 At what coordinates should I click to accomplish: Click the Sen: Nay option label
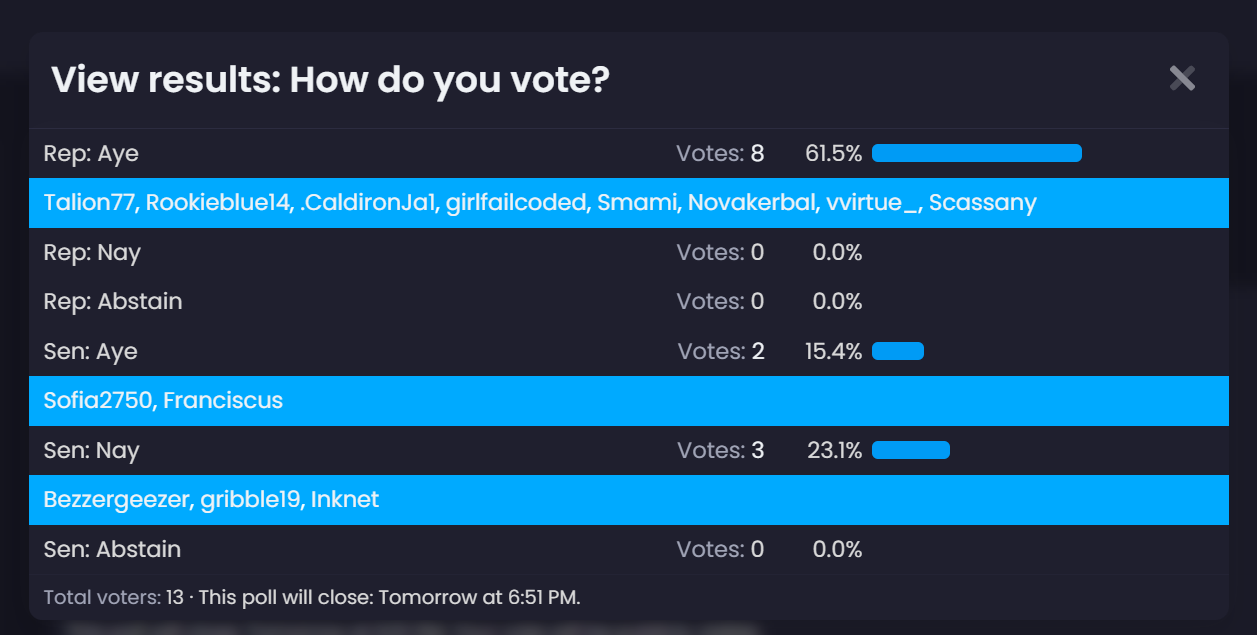[x=92, y=451]
